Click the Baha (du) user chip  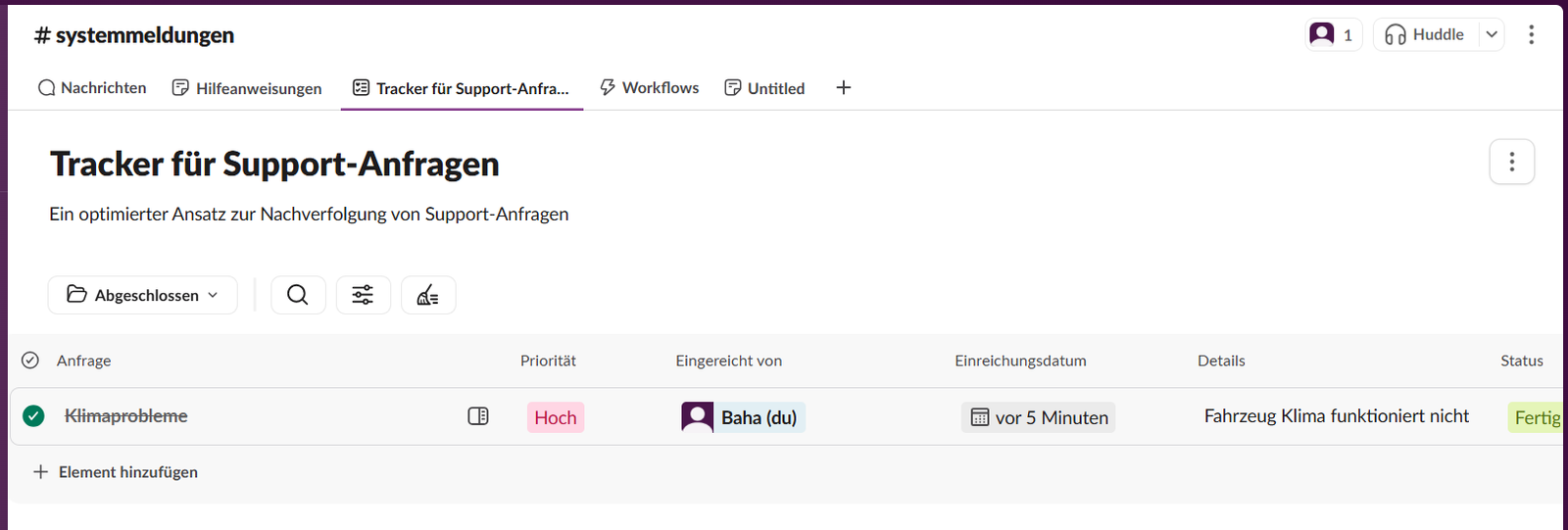coord(743,417)
